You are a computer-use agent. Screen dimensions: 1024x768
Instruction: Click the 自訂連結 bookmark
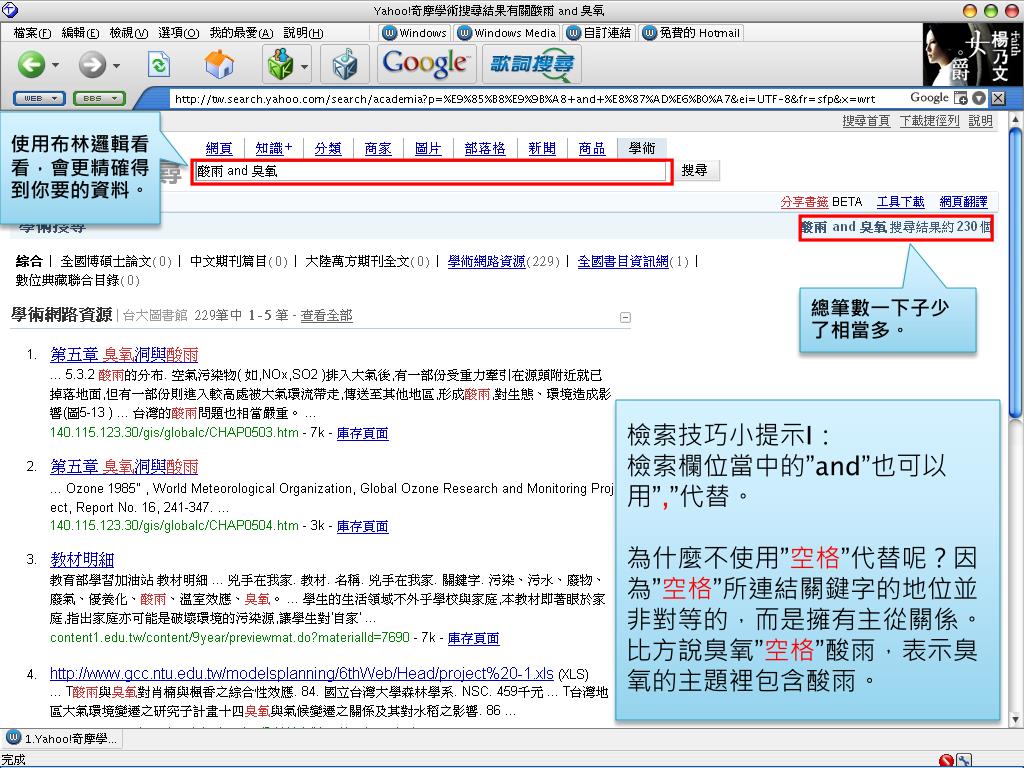[599, 33]
